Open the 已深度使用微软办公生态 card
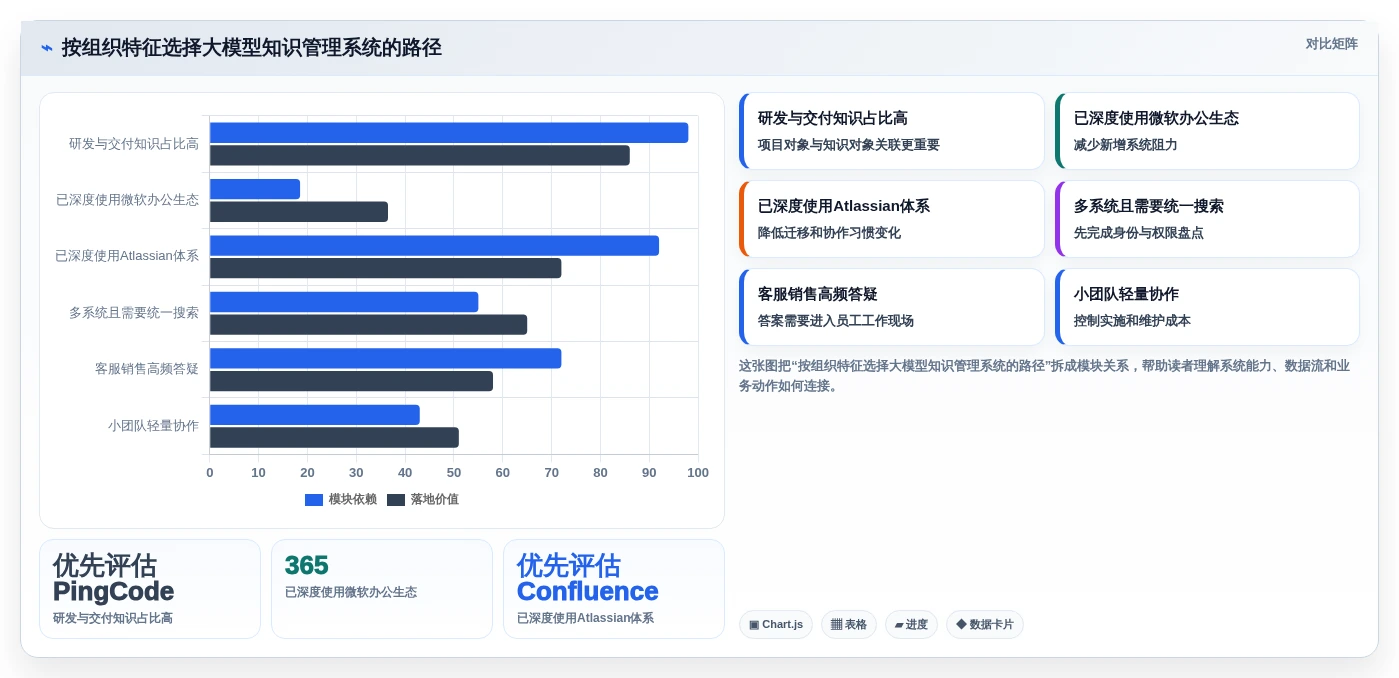Viewport: 1399px width, 678px height. click(x=1207, y=131)
